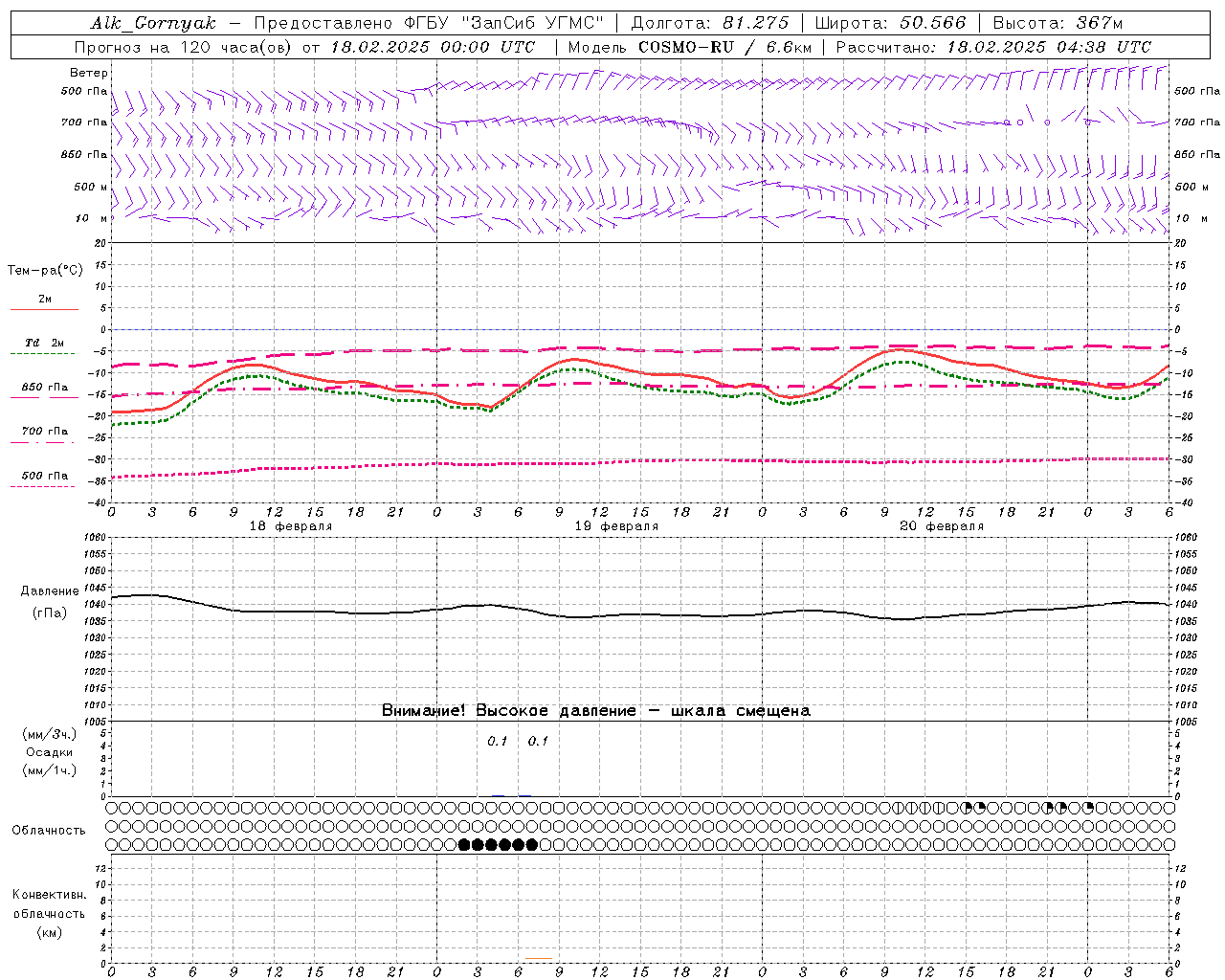1225x980 pixels.
Task: Click the latitude value Широта: 50.566
Action: pos(890,23)
